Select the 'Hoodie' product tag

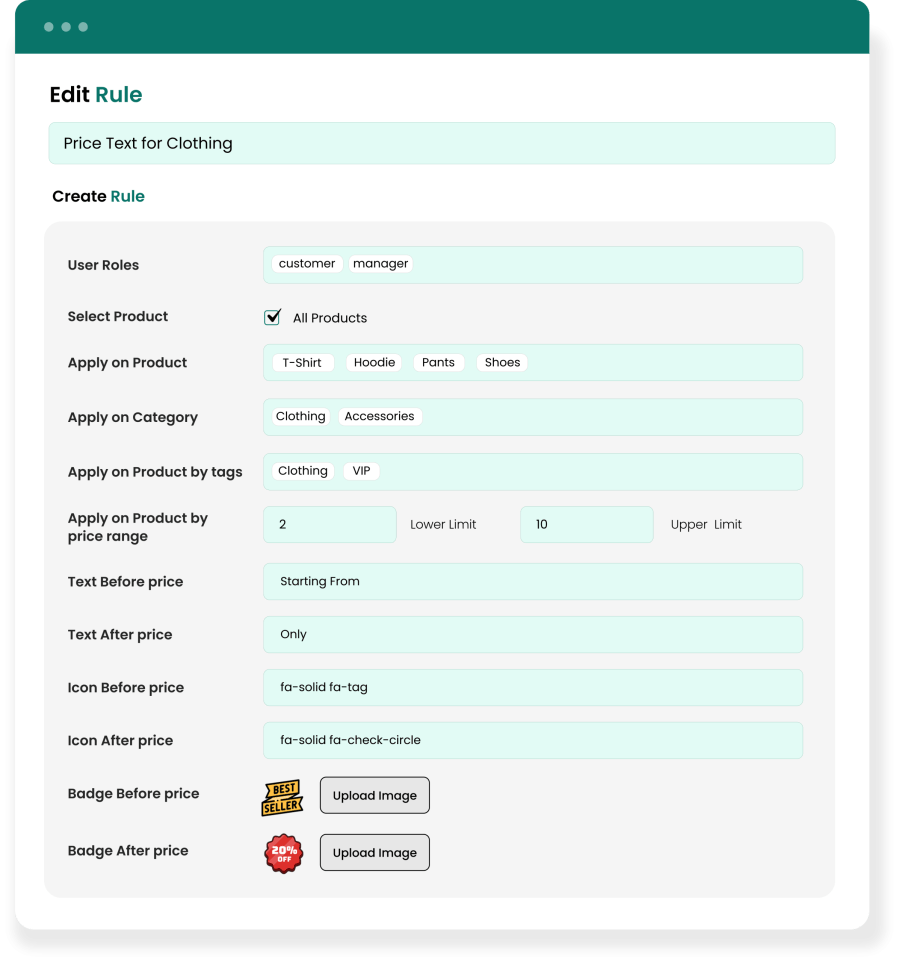coord(374,363)
